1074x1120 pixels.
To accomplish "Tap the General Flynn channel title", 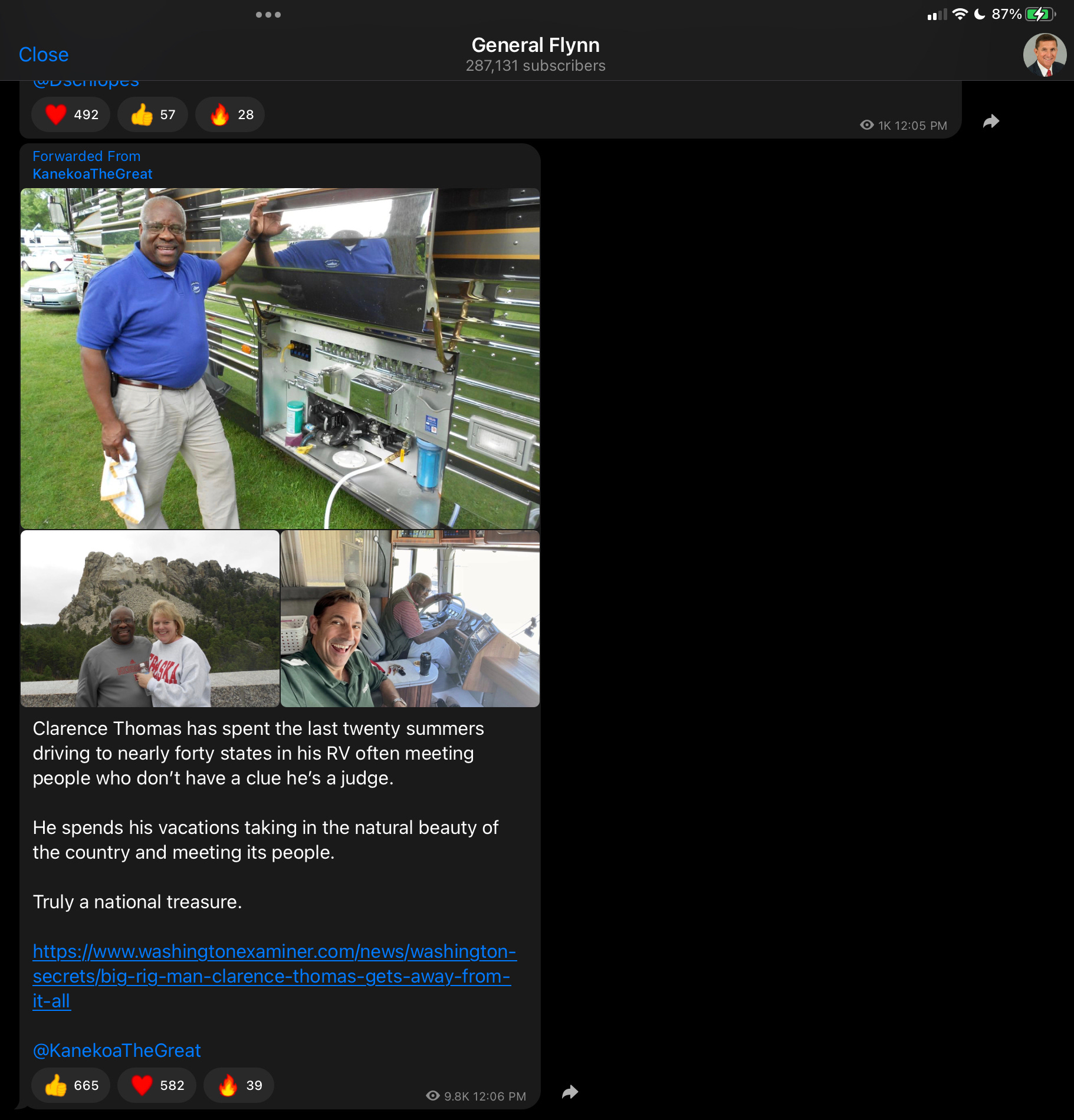I will (x=536, y=45).
